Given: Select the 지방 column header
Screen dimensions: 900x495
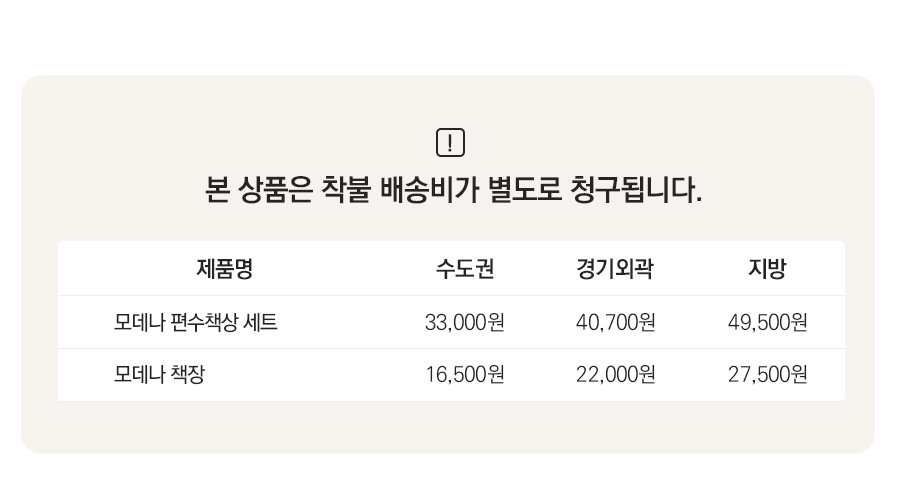Looking at the screenshot, I should point(767,269).
